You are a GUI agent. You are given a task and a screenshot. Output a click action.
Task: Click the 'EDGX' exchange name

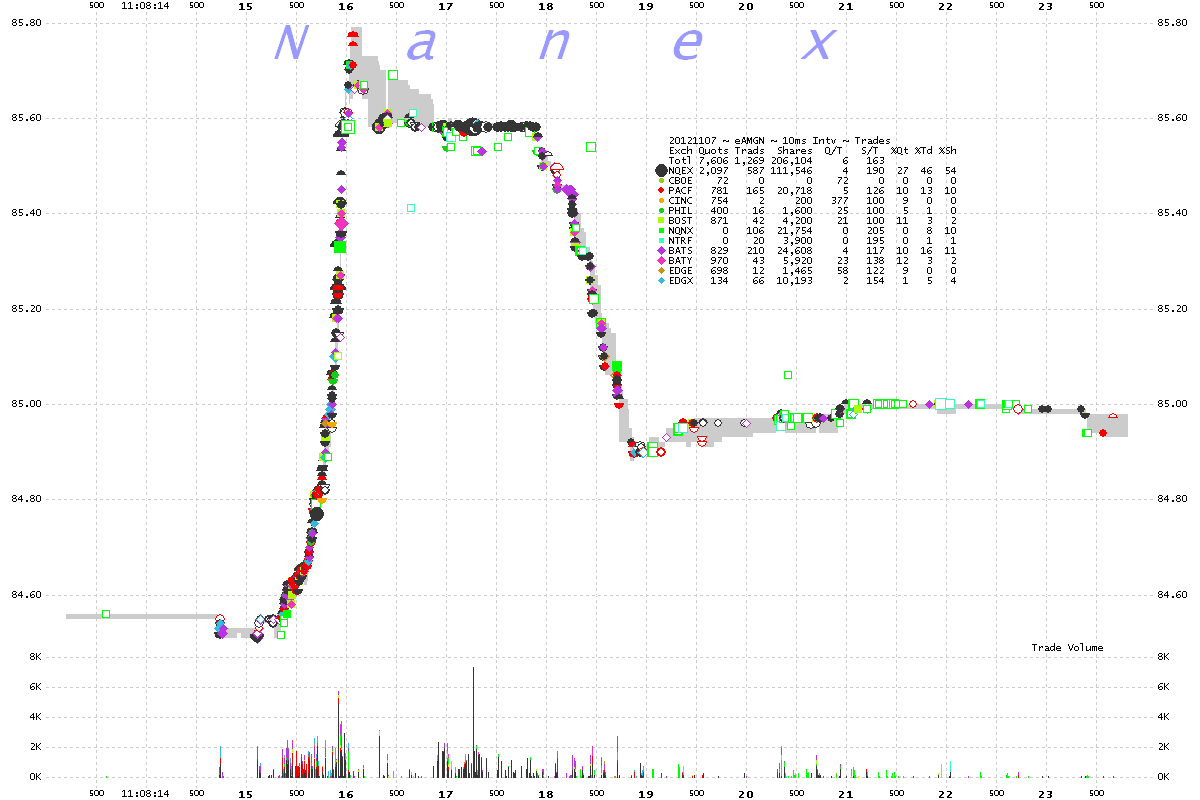680,280
